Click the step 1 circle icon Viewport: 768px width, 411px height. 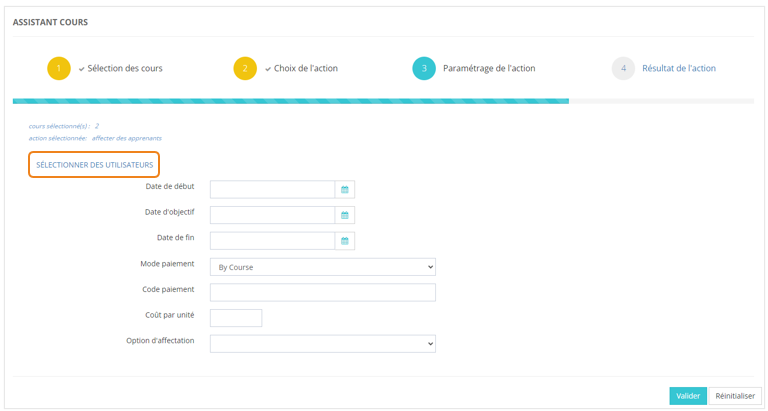pyautogui.click(x=59, y=68)
